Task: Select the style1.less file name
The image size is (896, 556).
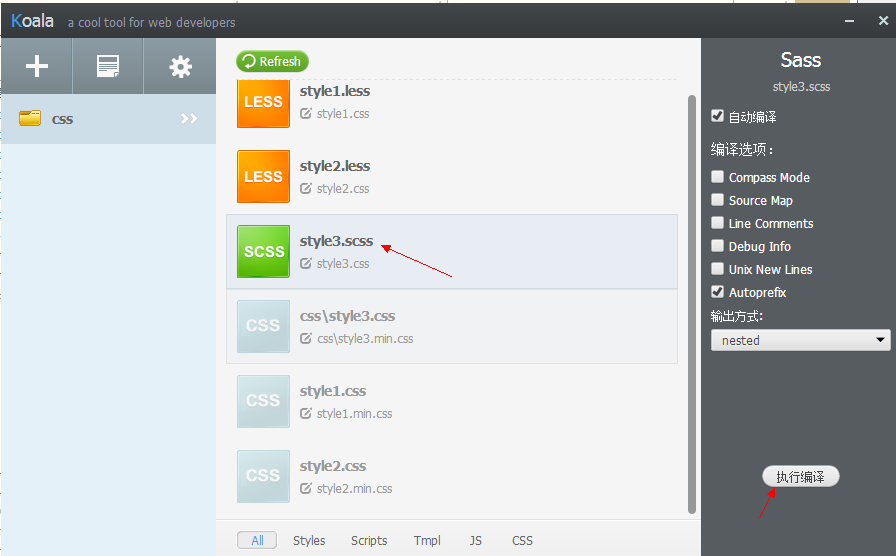Action: point(335,91)
